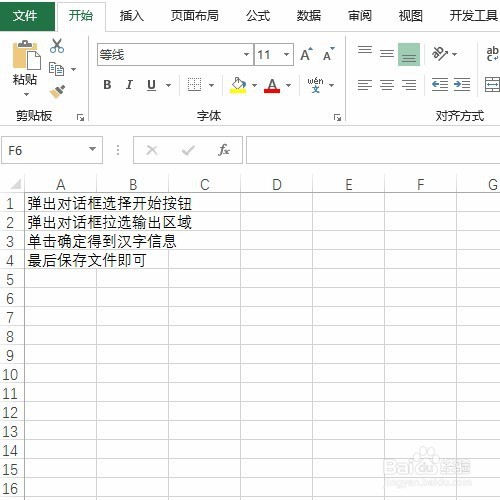500x500 pixels.
Task: Switch to the 插入 tab
Action: pyautogui.click(x=132, y=15)
